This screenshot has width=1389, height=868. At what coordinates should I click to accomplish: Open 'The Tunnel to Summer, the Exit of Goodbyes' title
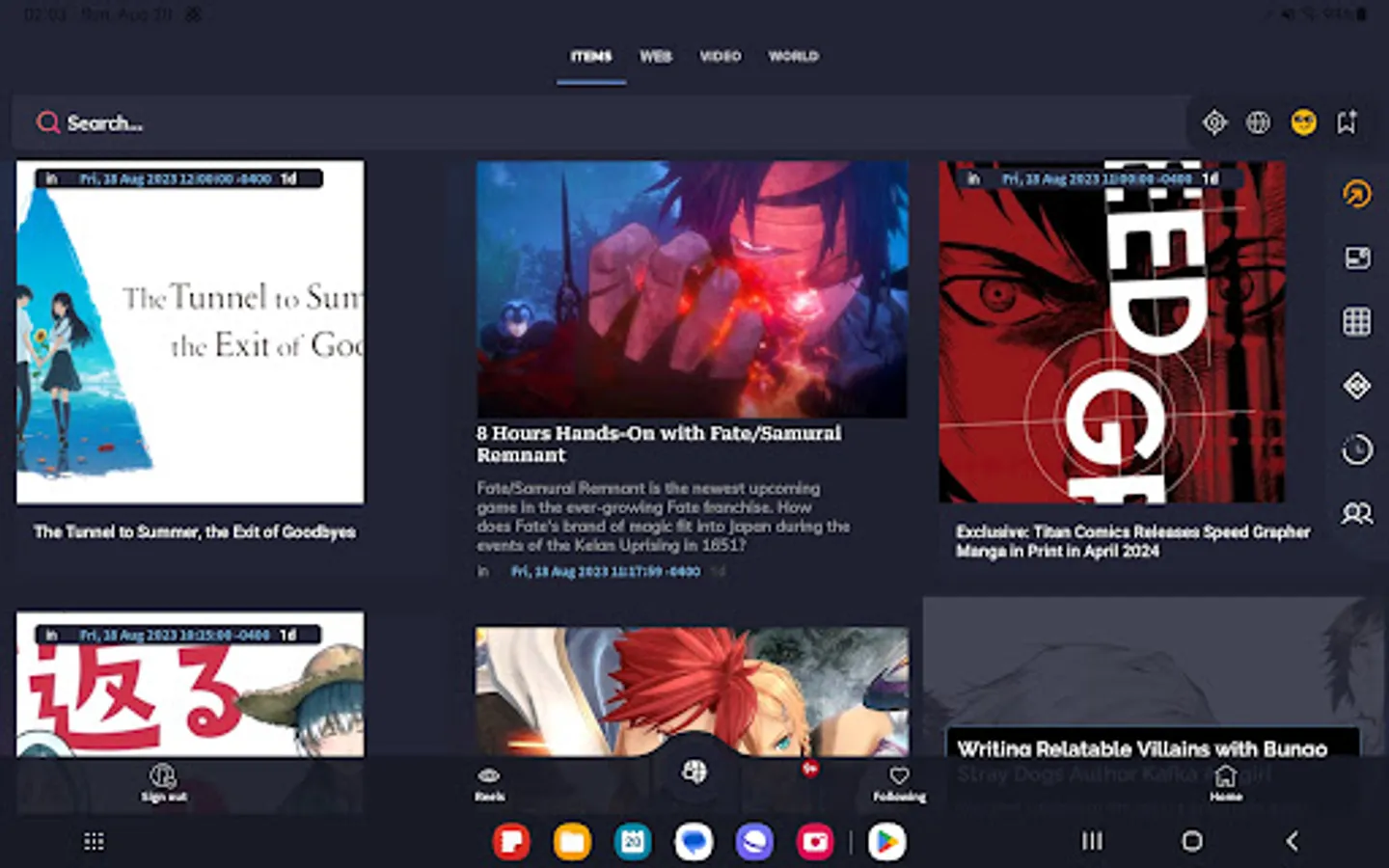[195, 531]
